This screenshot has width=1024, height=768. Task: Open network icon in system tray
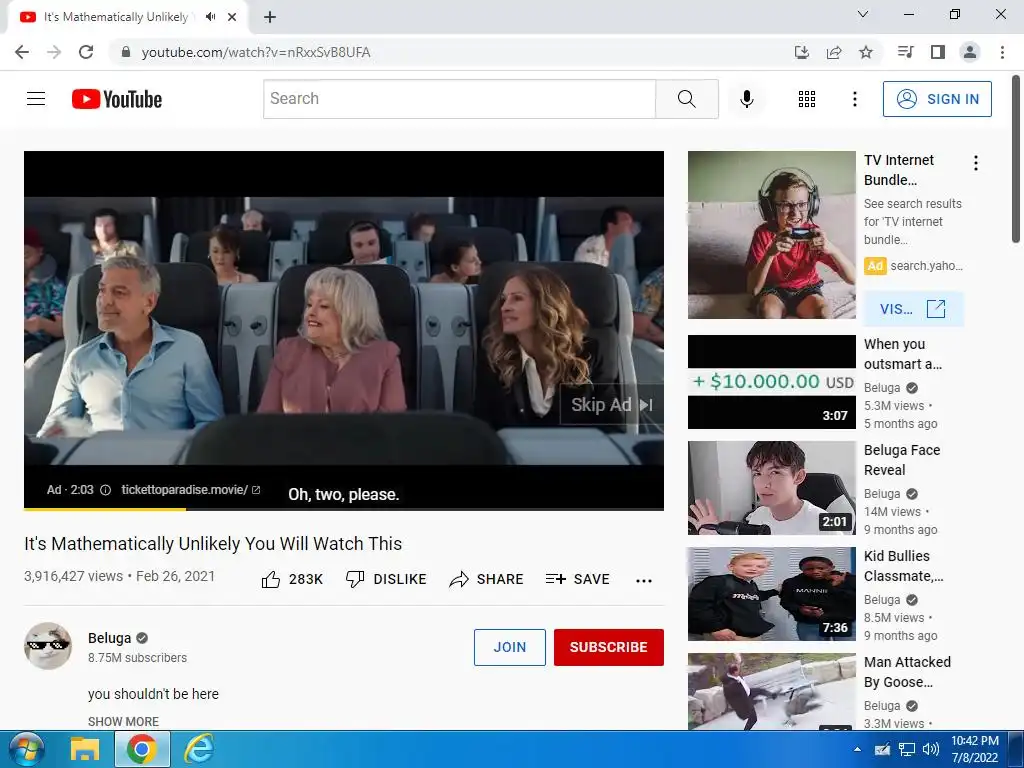pyautogui.click(x=906, y=749)
